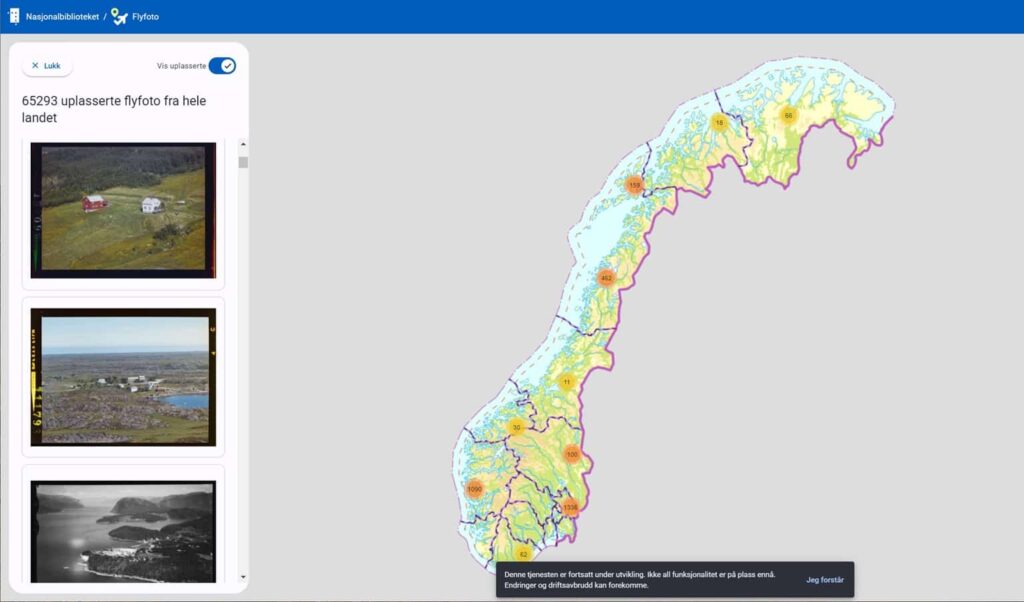Screen dimensions: 1024x602
Task: Click the cluster marker labeled 11
Action: click(566, 382)
